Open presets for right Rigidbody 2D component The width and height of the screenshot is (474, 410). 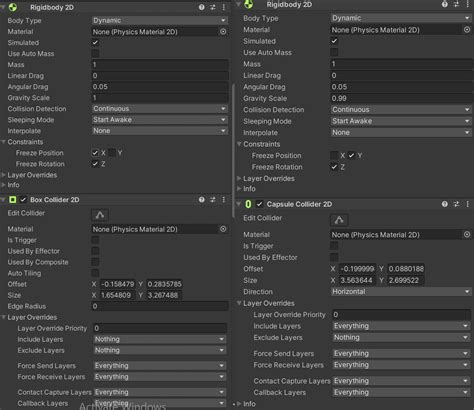tap(456, 4)
